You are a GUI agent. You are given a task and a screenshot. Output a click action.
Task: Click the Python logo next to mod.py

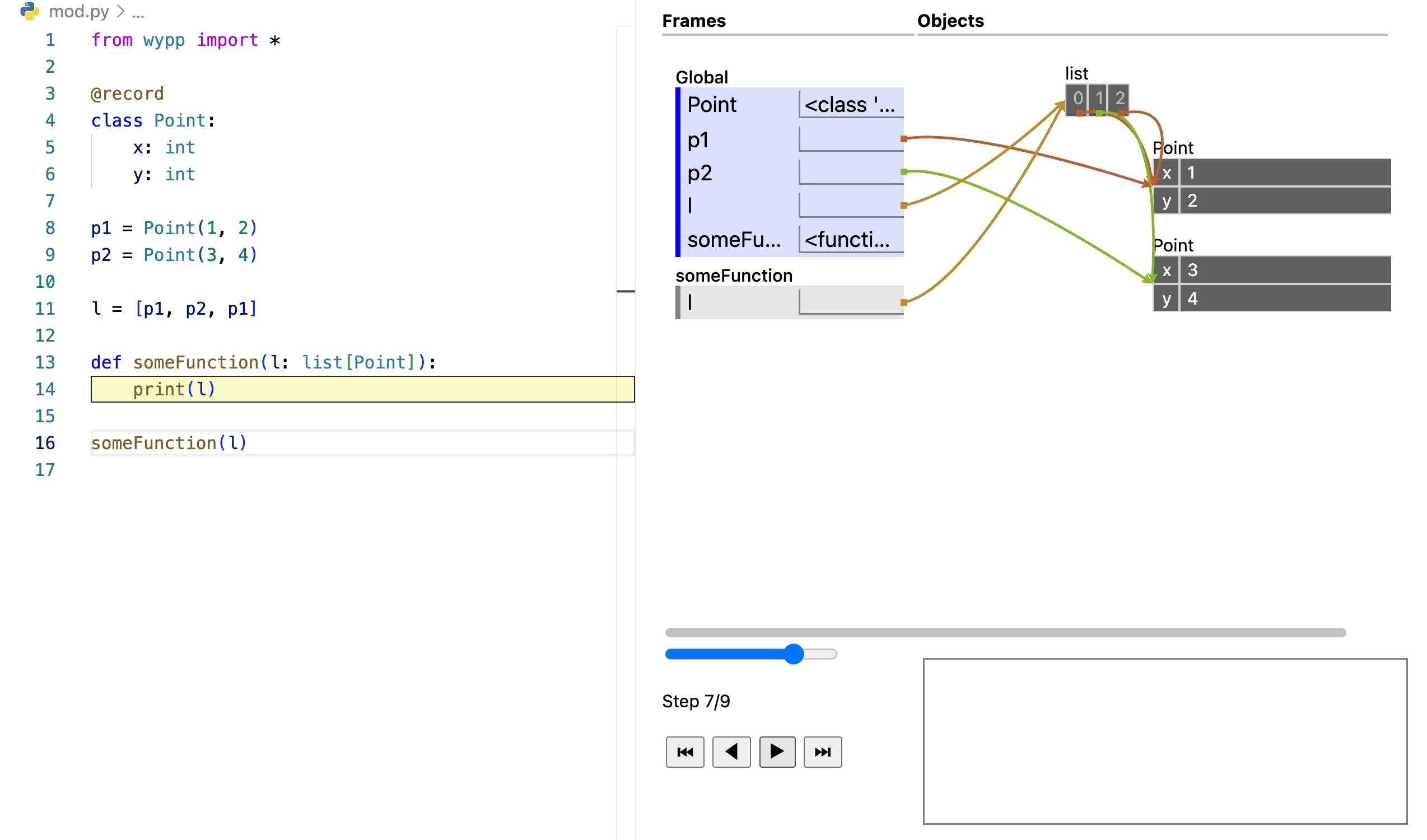click(31, 11)
